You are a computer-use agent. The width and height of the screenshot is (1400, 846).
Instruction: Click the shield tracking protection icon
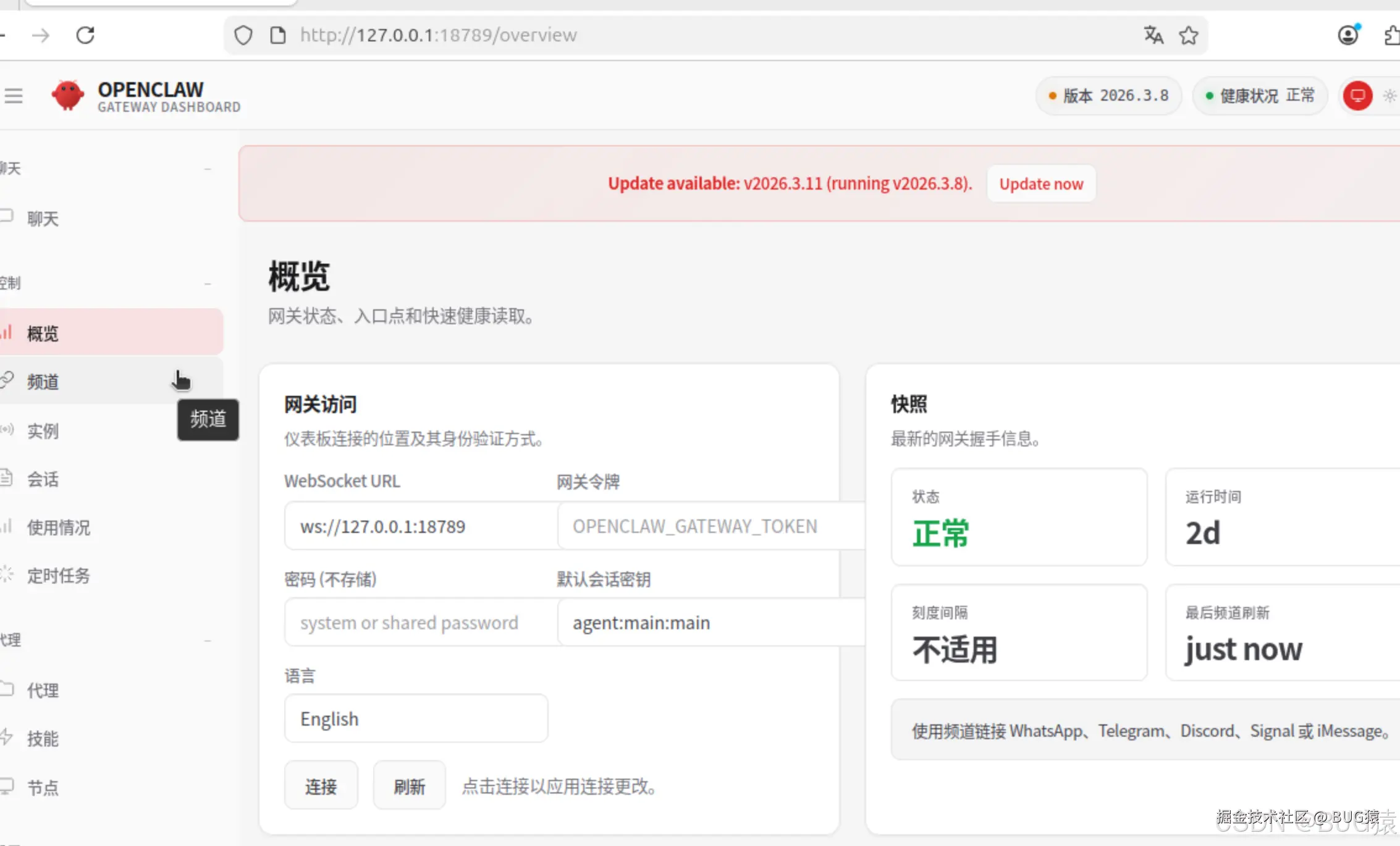pyautogui.click(x=243, y=35)
